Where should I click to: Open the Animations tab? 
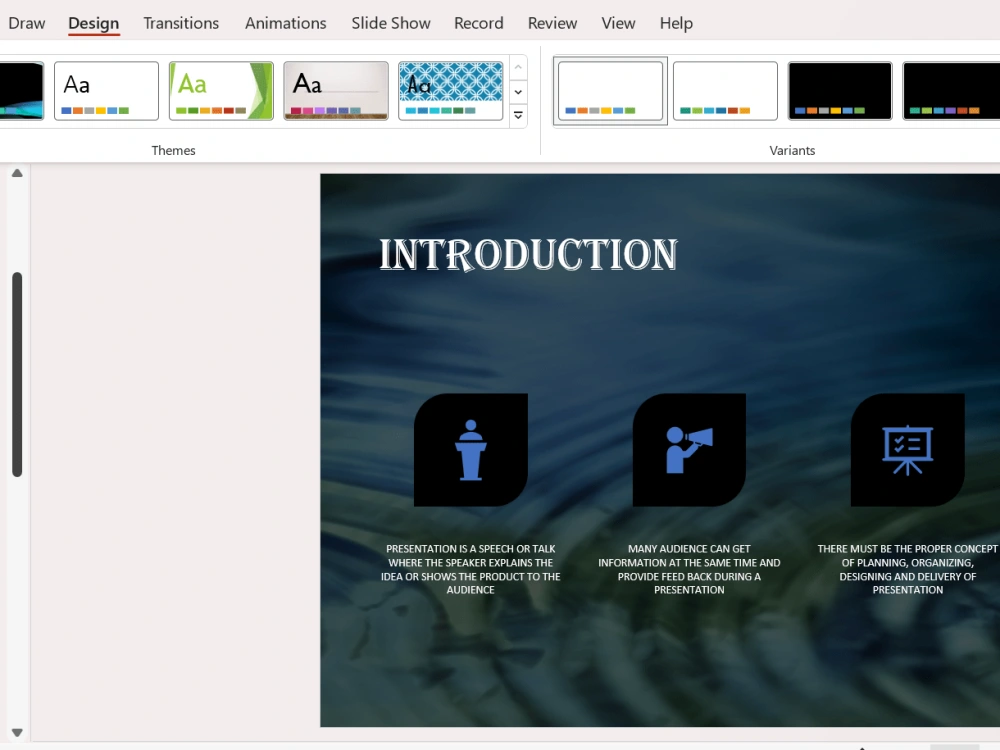pyautogui.click(x=286, y=23)
